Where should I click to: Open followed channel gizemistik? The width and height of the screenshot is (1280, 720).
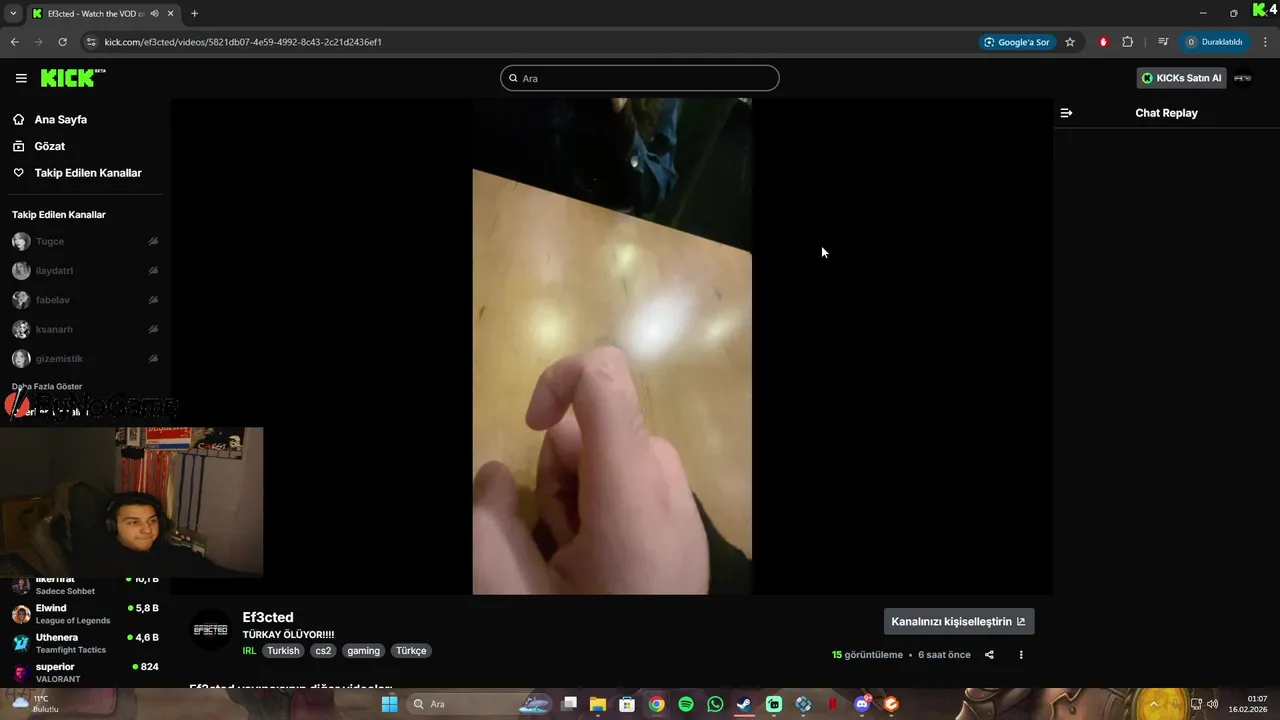(x=85, y=358)
